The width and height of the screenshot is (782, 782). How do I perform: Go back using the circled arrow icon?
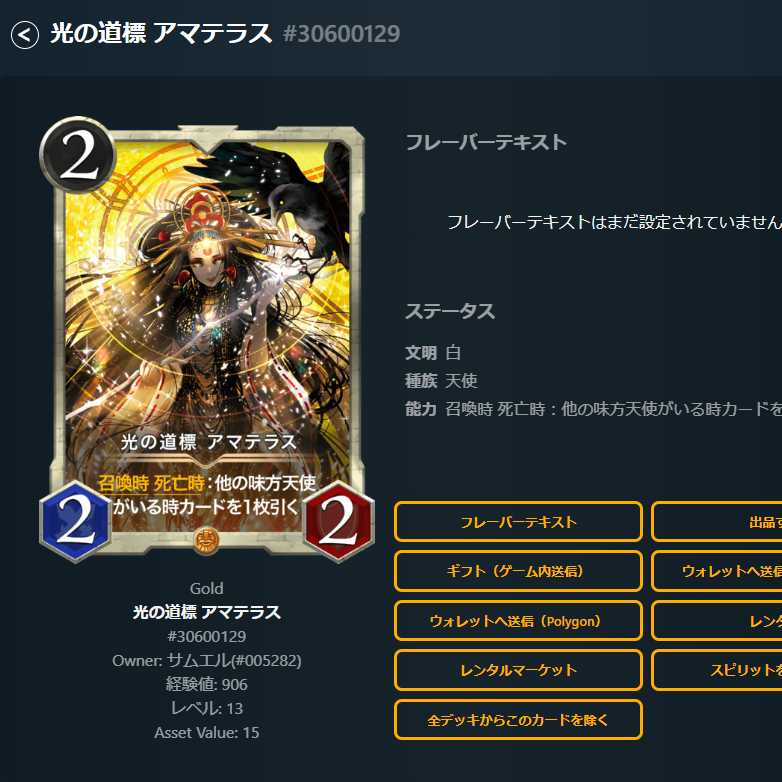(x=24, y=35)
